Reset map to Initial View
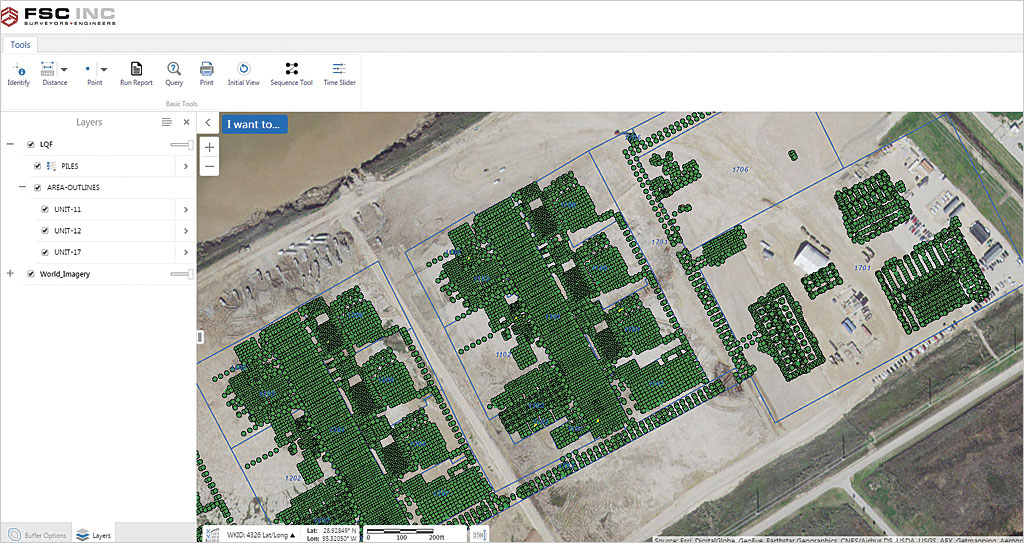1024x543 pixels. pos(243,69)
